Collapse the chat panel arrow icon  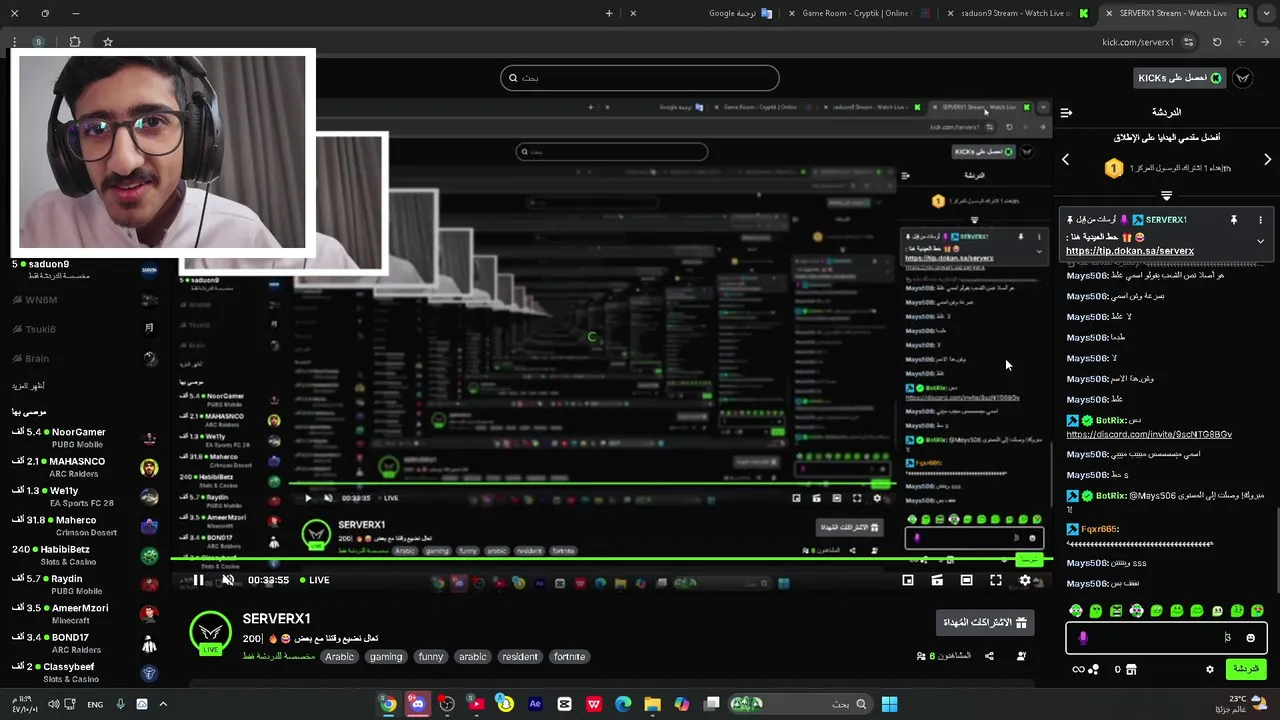(x=1066, y=113)
